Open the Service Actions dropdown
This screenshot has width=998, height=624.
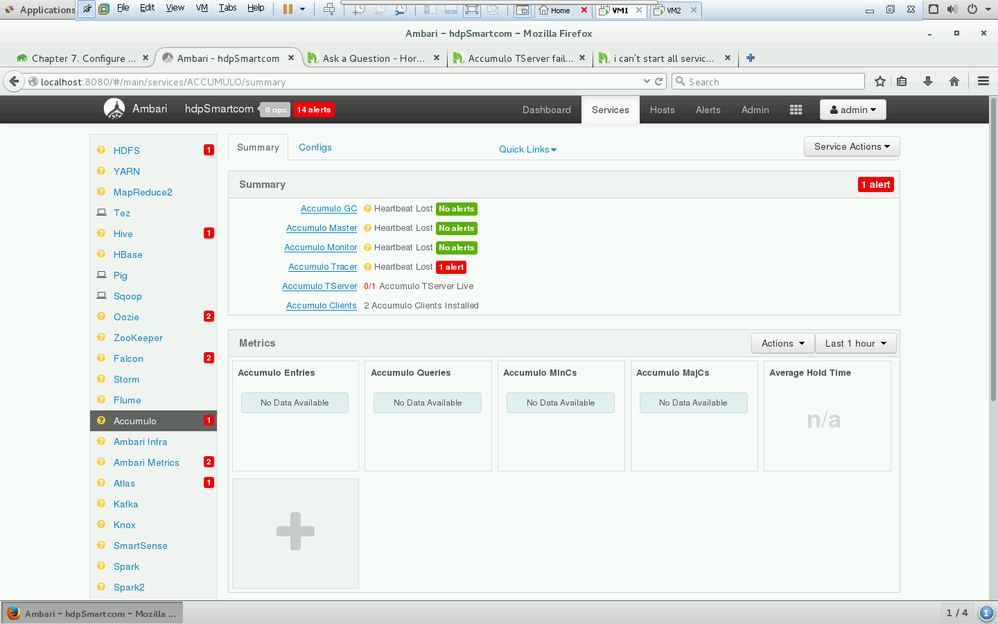click(x=852, y=146)
